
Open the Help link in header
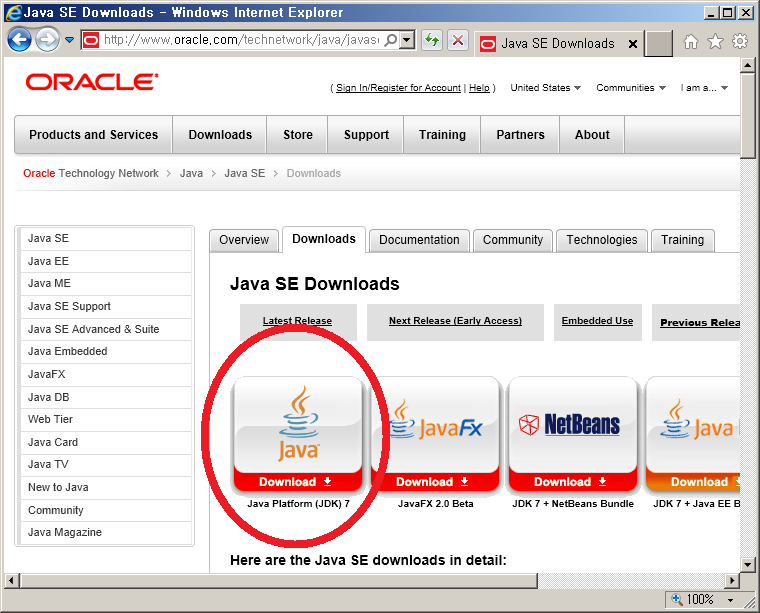[x=479, y=88]
